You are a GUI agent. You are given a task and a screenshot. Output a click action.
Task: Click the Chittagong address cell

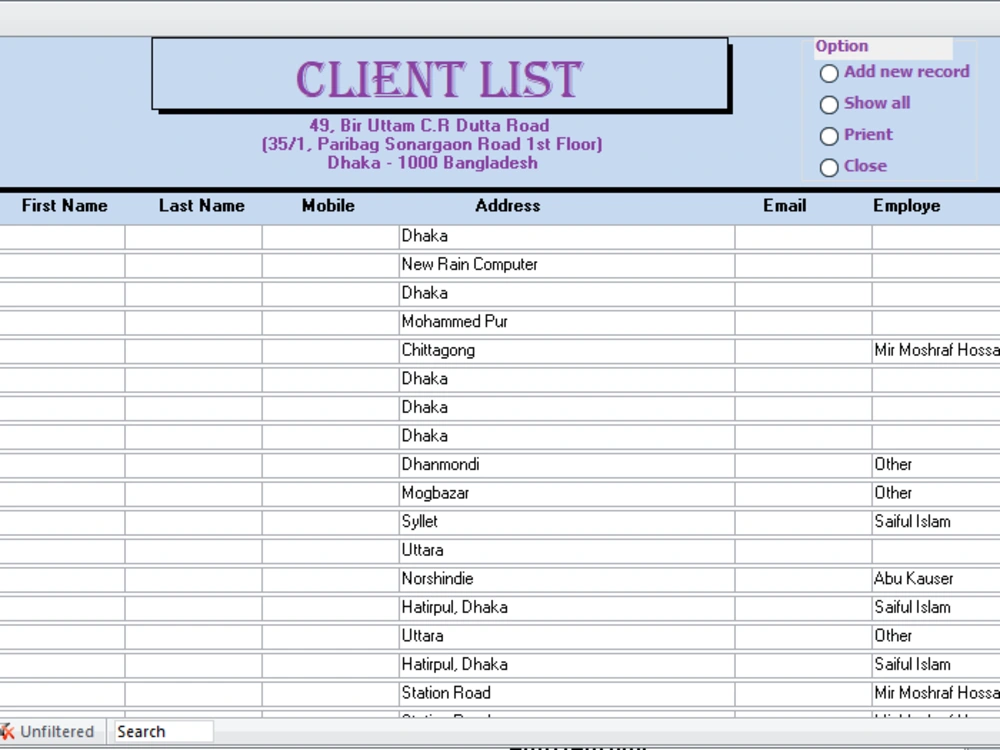pyautogui.click(x=567, y=351)
